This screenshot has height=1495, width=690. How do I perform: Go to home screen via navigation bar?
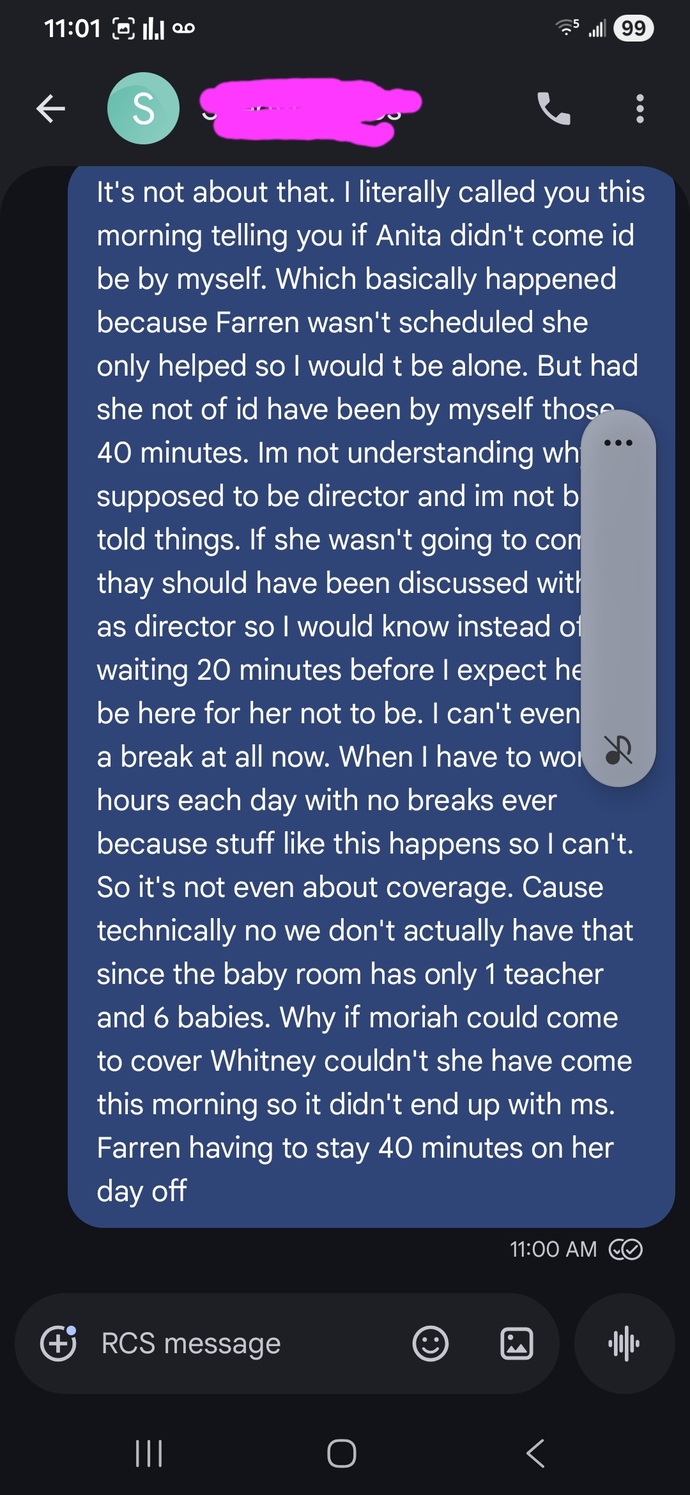click(x=342, y=1453)
